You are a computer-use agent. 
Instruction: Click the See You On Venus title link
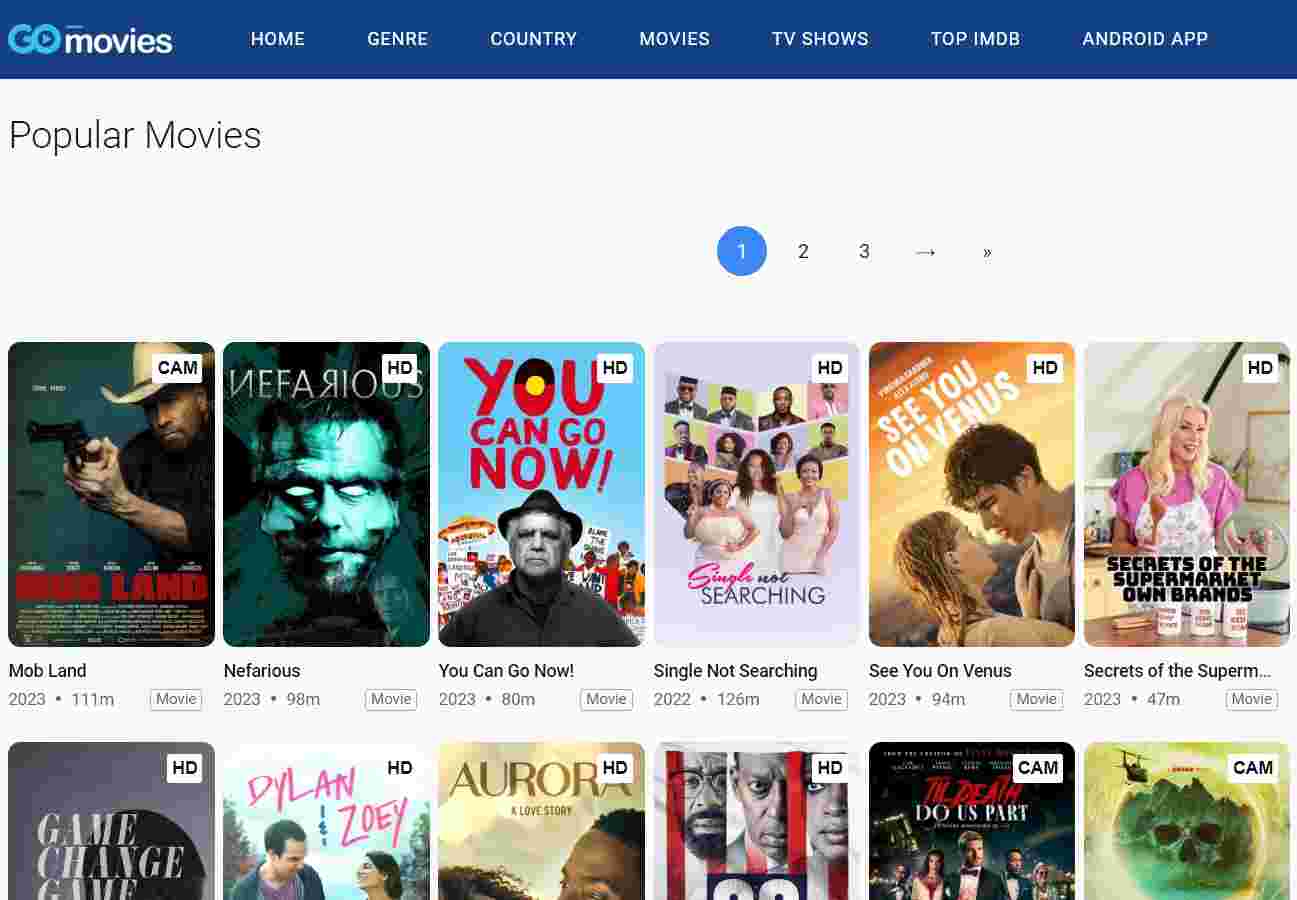(x=940, y=671)
